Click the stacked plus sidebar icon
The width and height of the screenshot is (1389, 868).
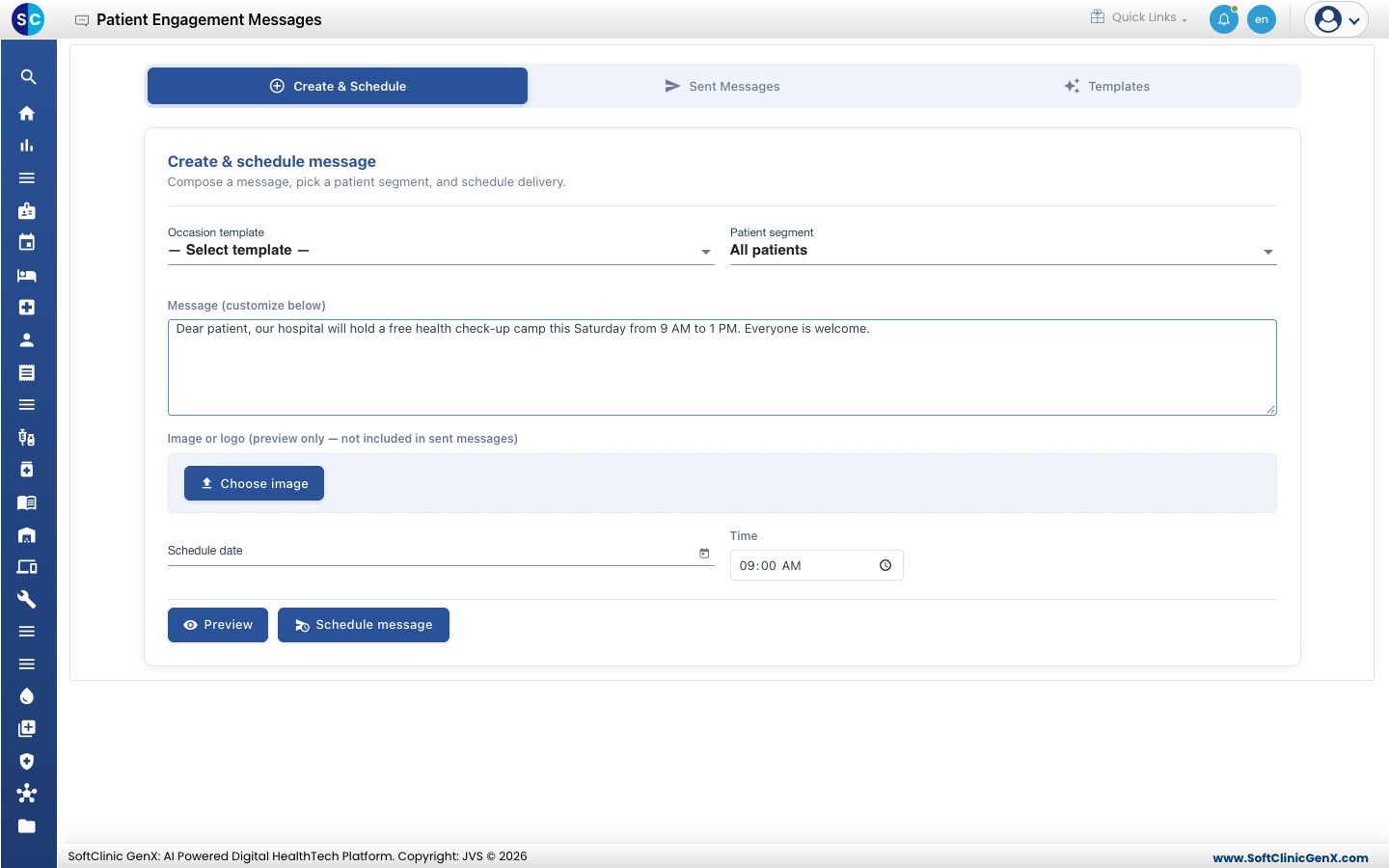click(x=27, y=728)
